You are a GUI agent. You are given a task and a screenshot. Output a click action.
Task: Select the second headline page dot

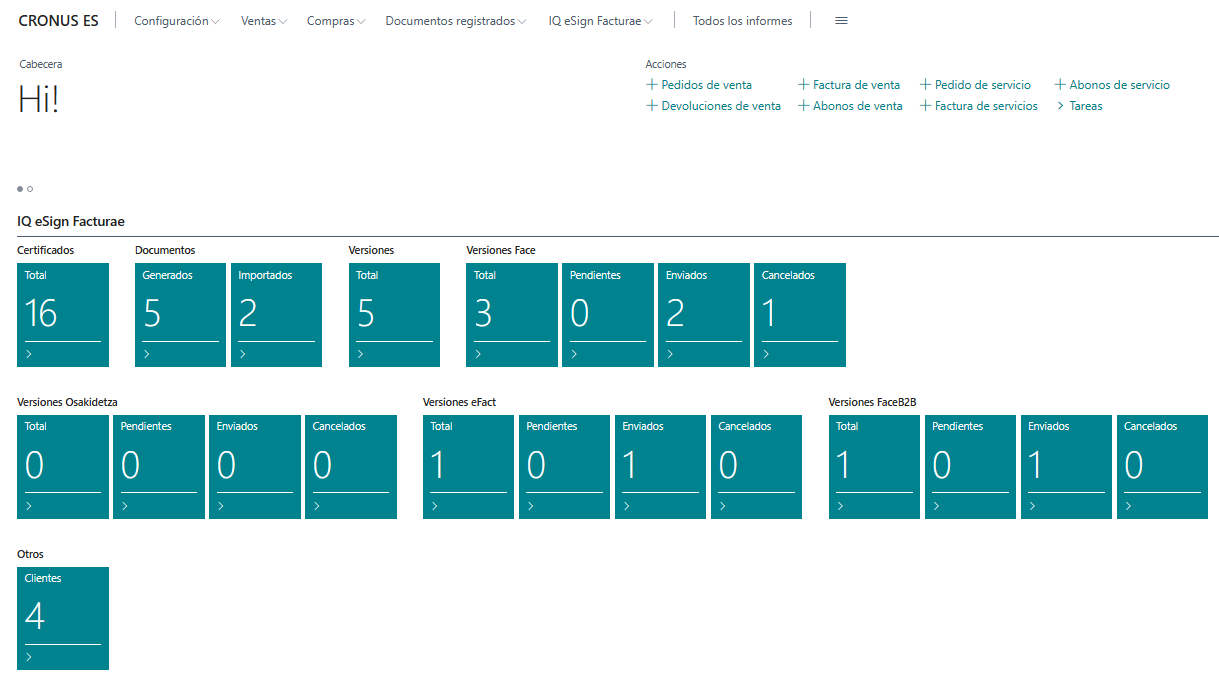coord(31,188)
